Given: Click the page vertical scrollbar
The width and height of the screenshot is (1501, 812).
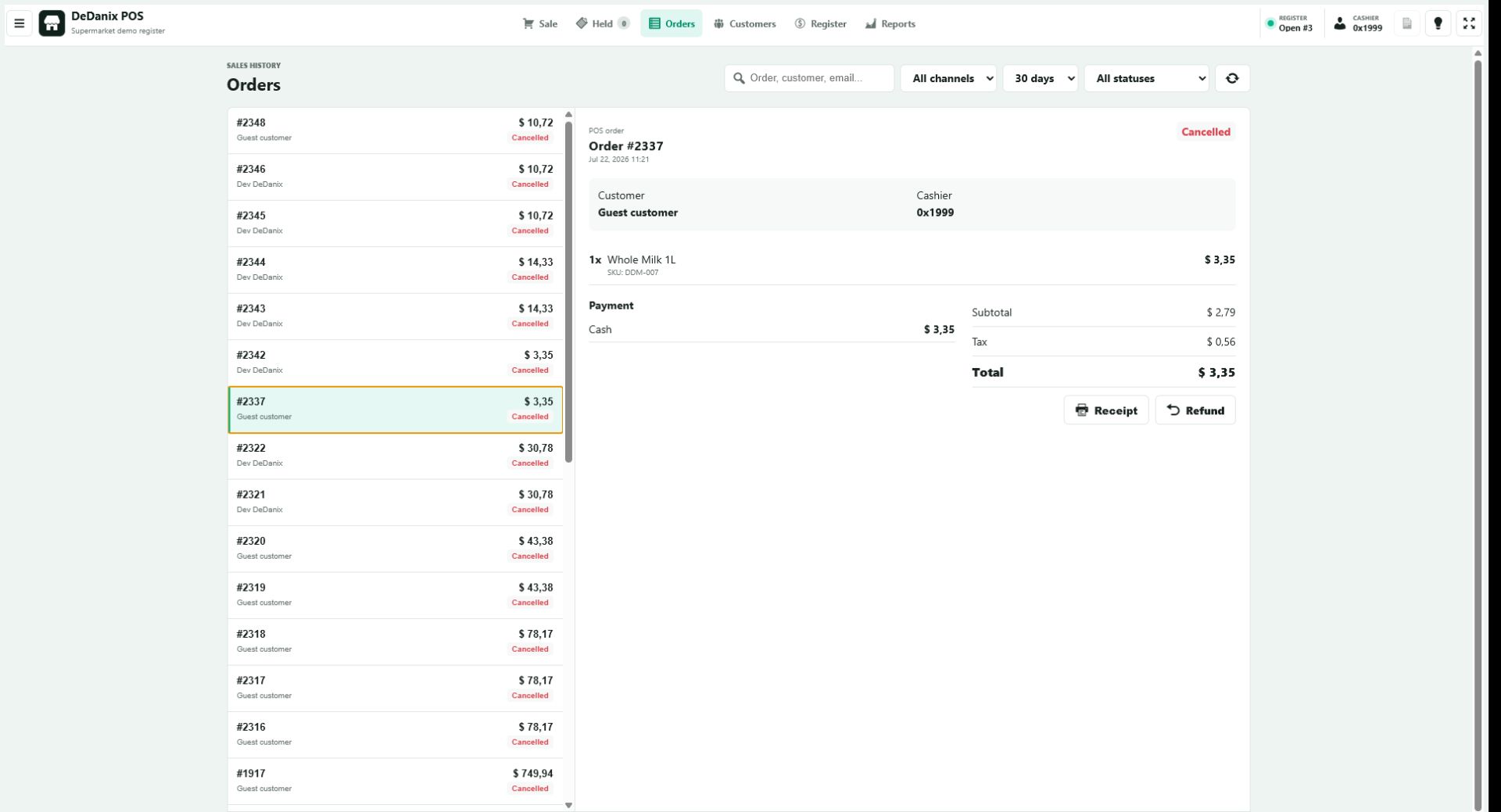Looking at the screenshot, I should click(x=1478, y=434).
